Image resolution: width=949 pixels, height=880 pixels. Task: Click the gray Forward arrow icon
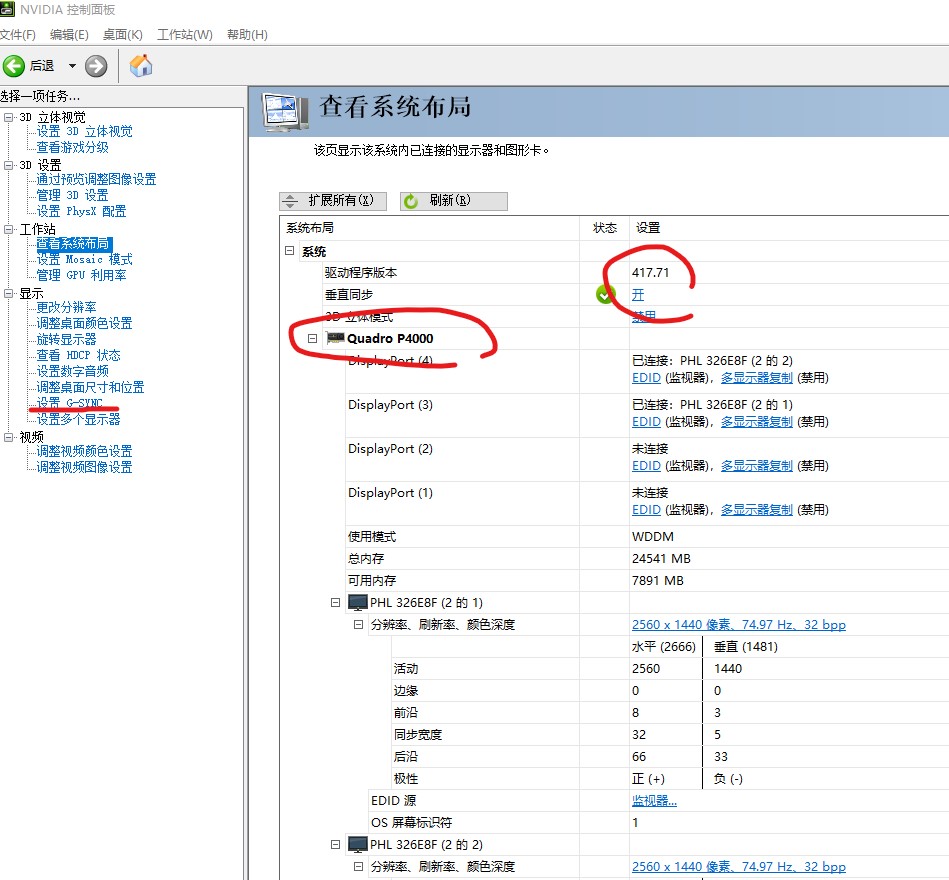coord(96,66)
